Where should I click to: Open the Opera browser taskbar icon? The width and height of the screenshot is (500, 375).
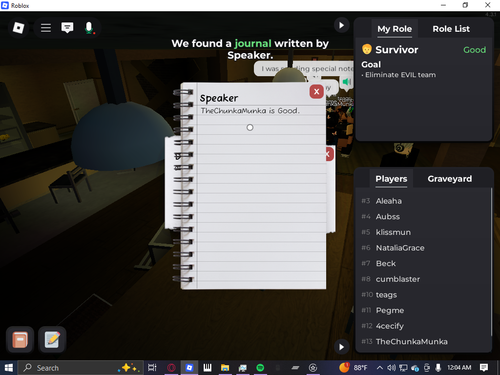171,368
